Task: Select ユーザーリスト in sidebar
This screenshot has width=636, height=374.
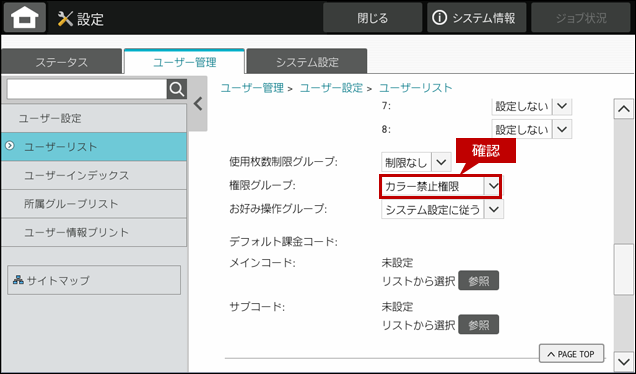Action: coord(94,146)
